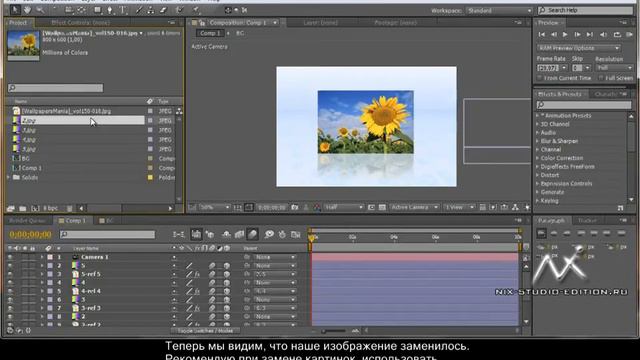This screenshot has width=640, height=360.
Task: Jump to first frame in Preview
Action: 542,35
